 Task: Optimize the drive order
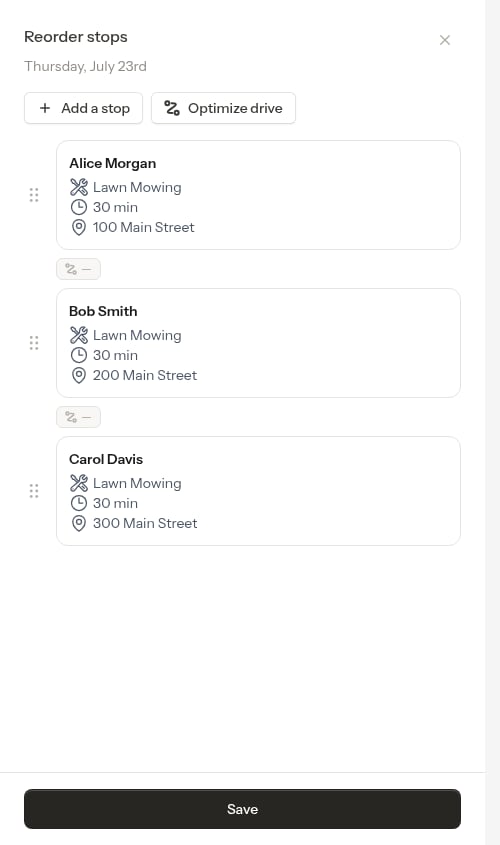(x=223, y=108)
